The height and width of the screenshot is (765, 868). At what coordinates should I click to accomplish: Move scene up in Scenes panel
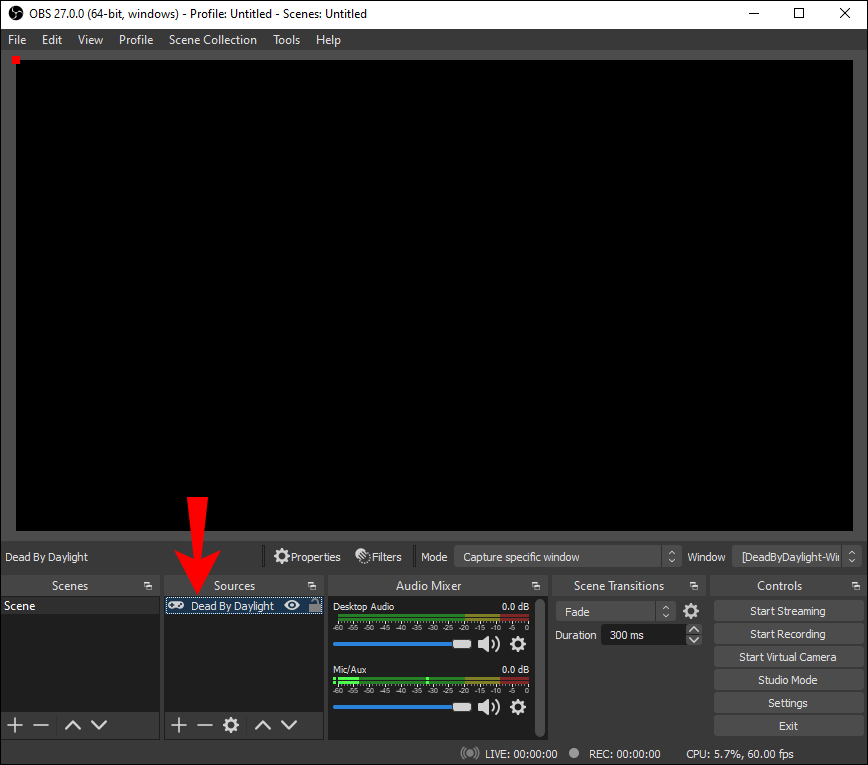click(x=73, y=725)
